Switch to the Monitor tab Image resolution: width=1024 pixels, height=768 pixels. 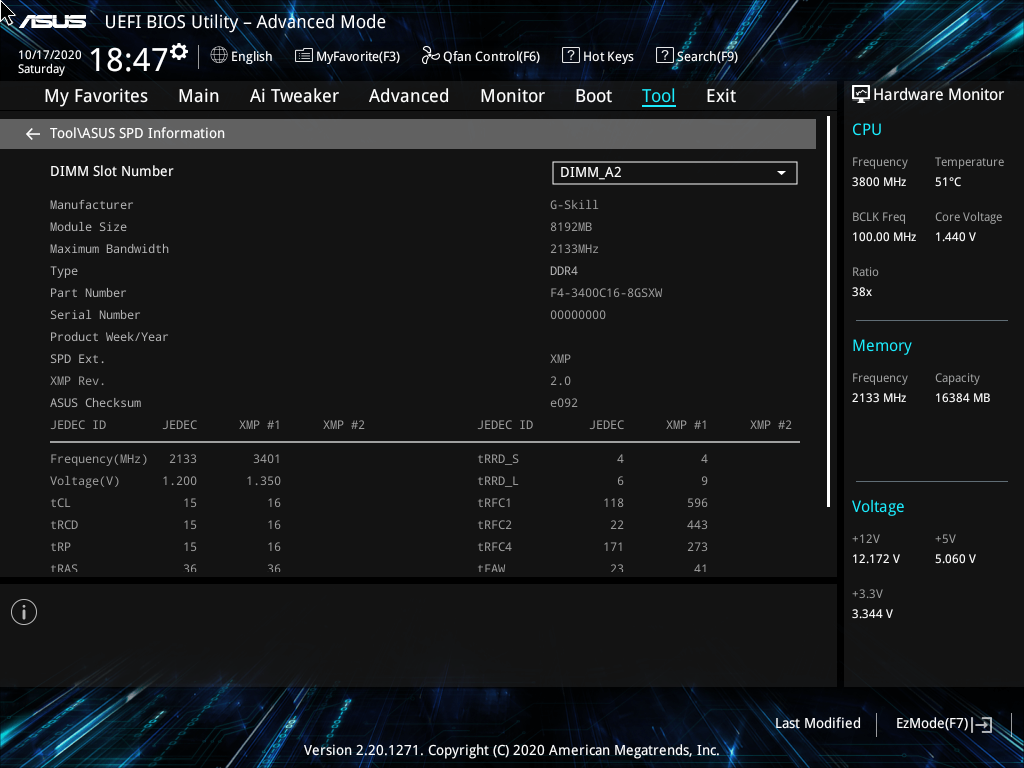(513, 96)
